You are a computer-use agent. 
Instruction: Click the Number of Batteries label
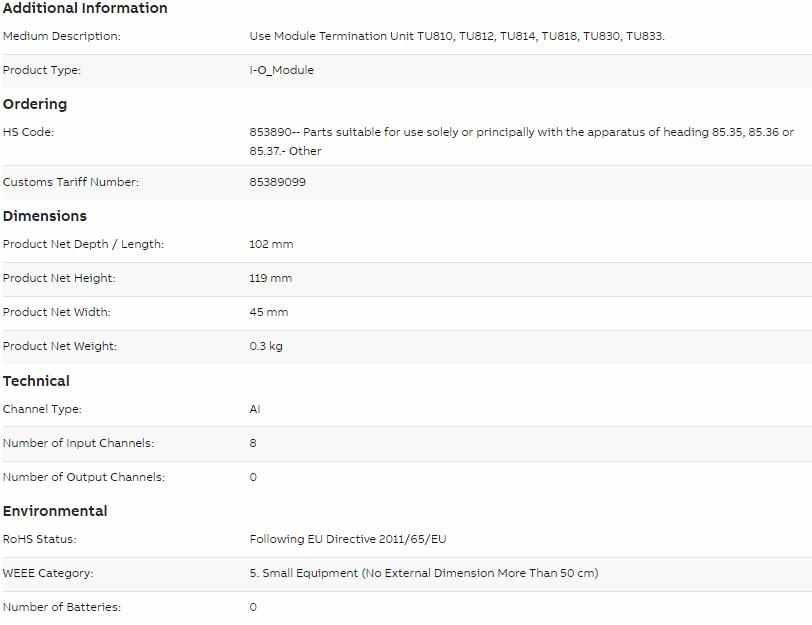tap(62, 607)
